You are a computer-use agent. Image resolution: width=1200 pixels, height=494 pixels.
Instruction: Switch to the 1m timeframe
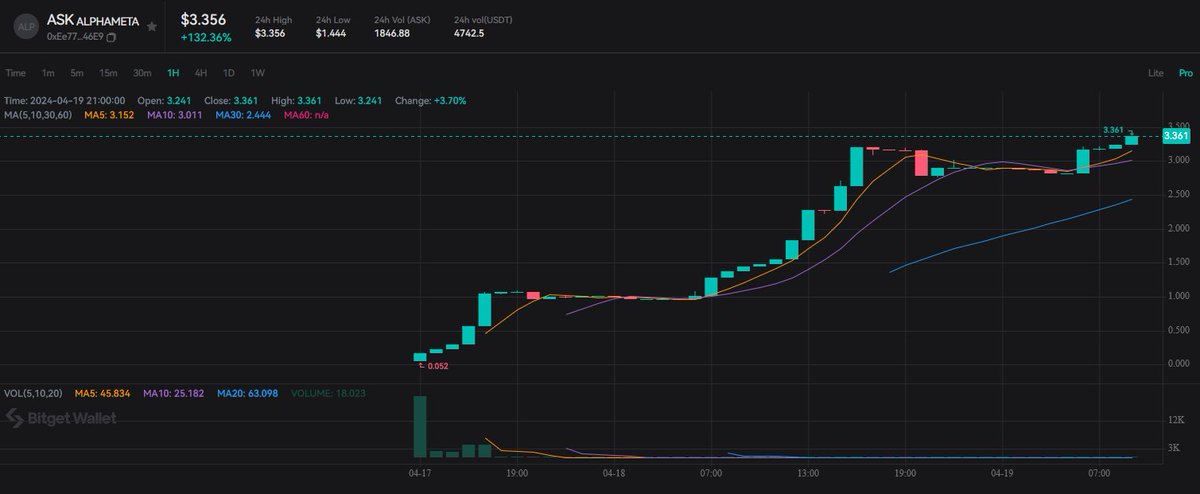click(48, 73)
